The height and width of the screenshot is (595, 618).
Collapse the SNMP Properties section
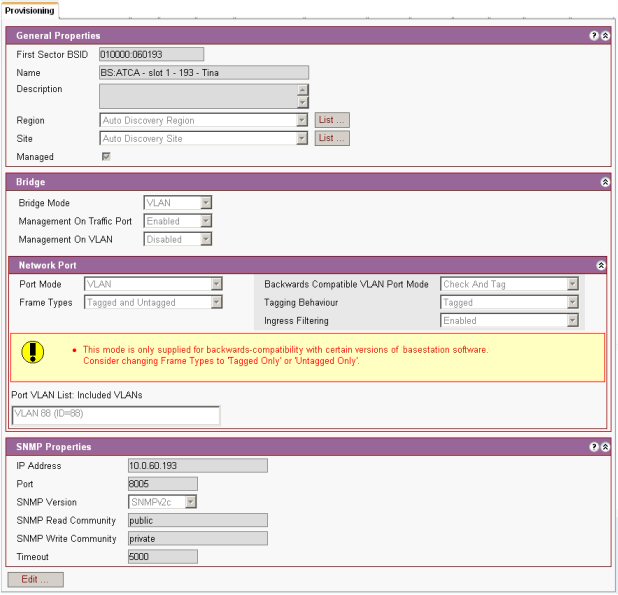tap(604, 447)
